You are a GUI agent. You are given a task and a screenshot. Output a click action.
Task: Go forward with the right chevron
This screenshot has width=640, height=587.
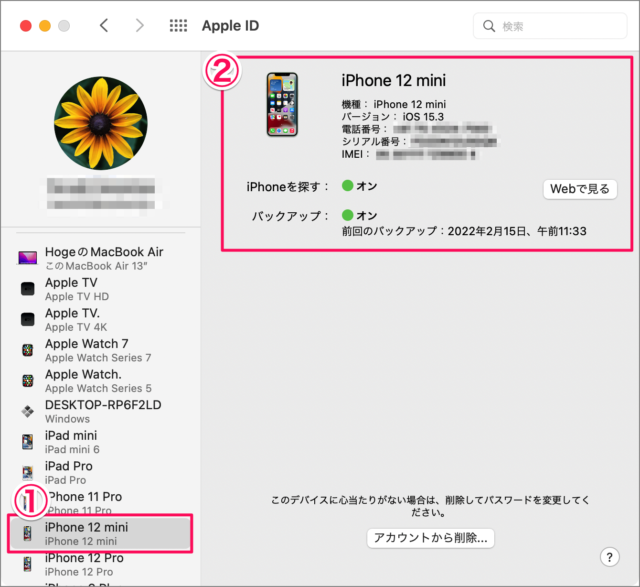[140, 25]
